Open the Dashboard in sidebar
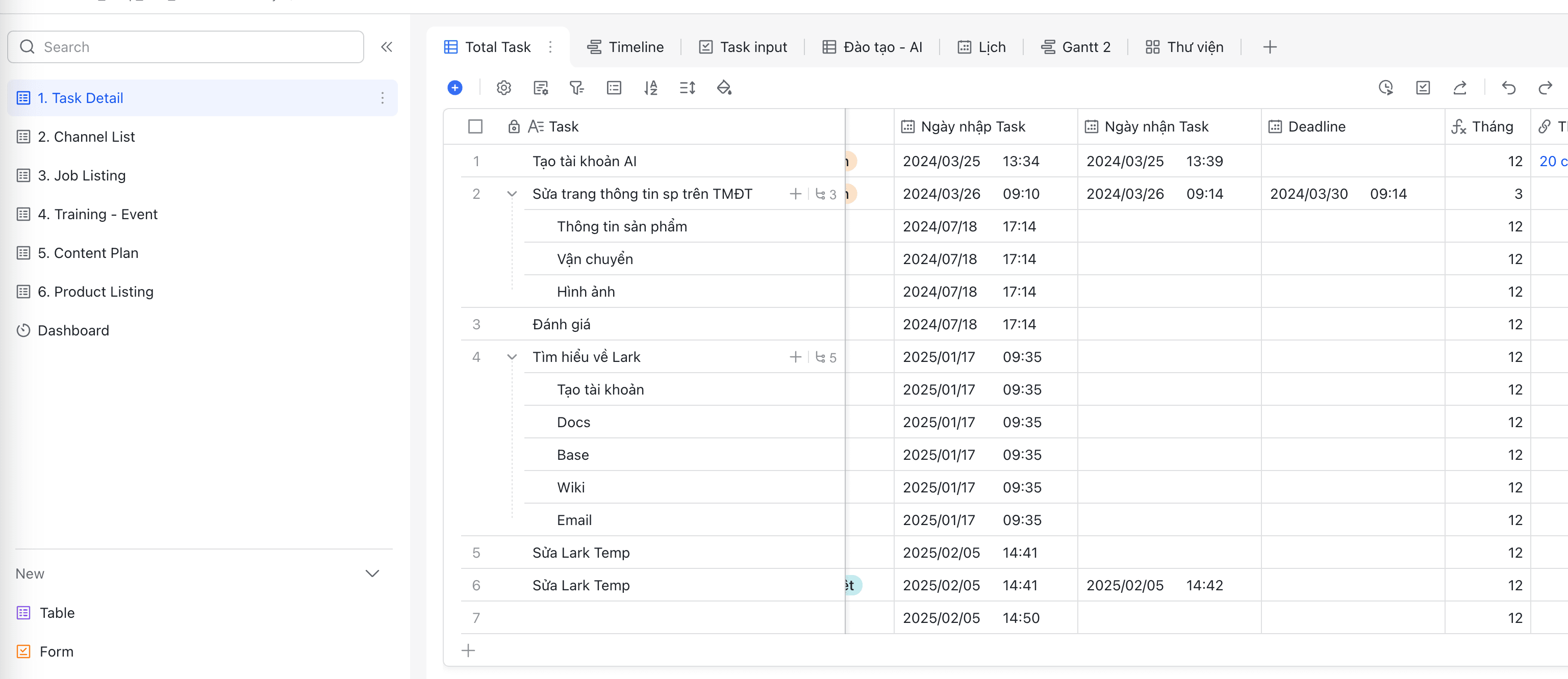 tap(73, 330)
